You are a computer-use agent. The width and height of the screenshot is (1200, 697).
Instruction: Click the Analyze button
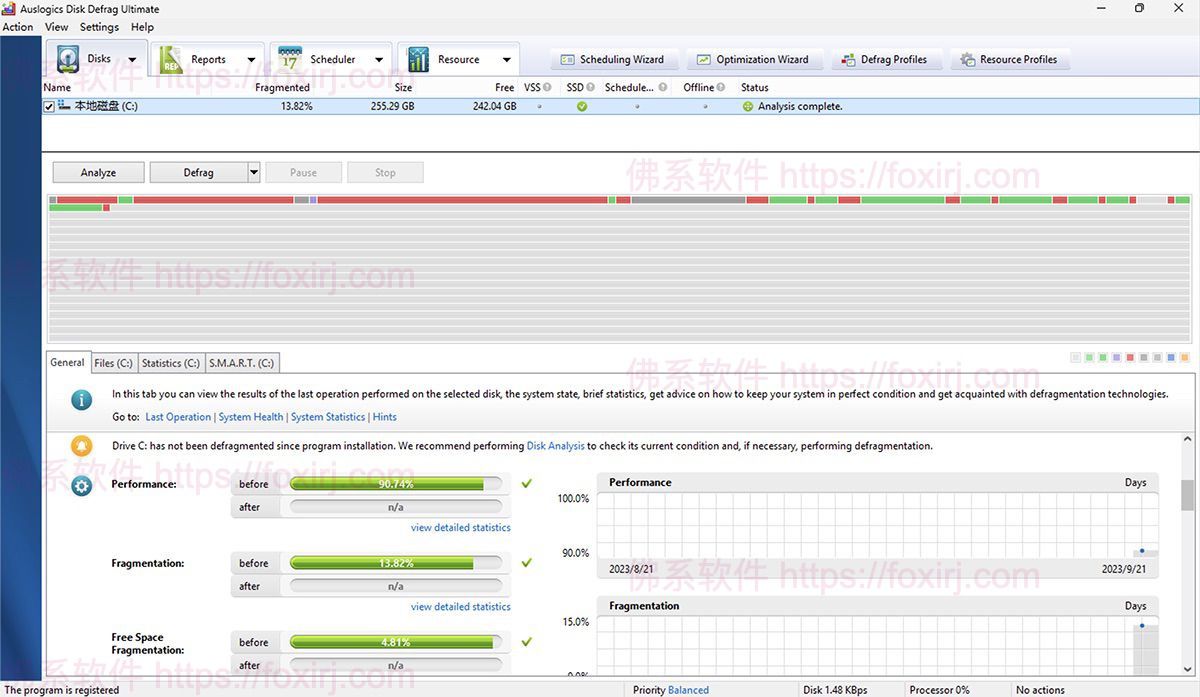(x=97, y=171)
